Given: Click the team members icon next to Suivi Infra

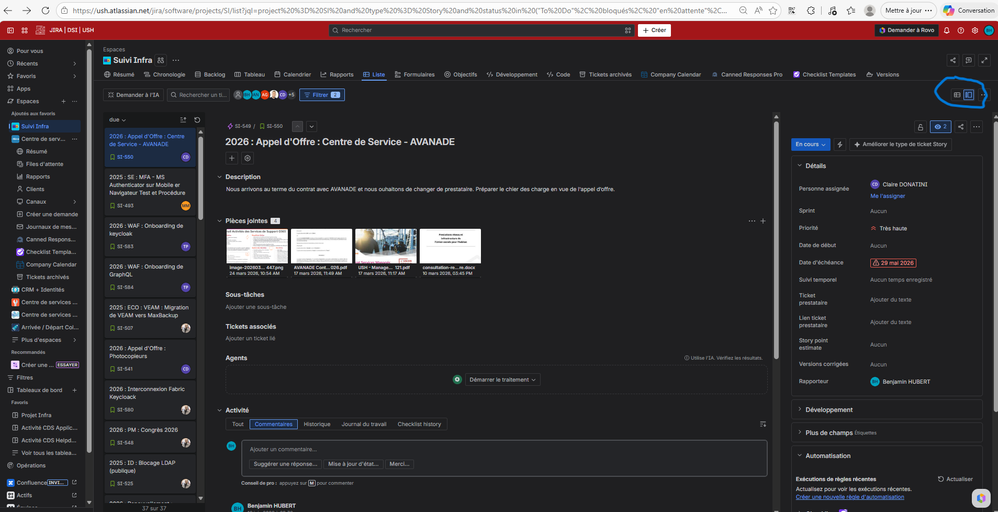Looking at the screenshot, I should coord(161,60).
